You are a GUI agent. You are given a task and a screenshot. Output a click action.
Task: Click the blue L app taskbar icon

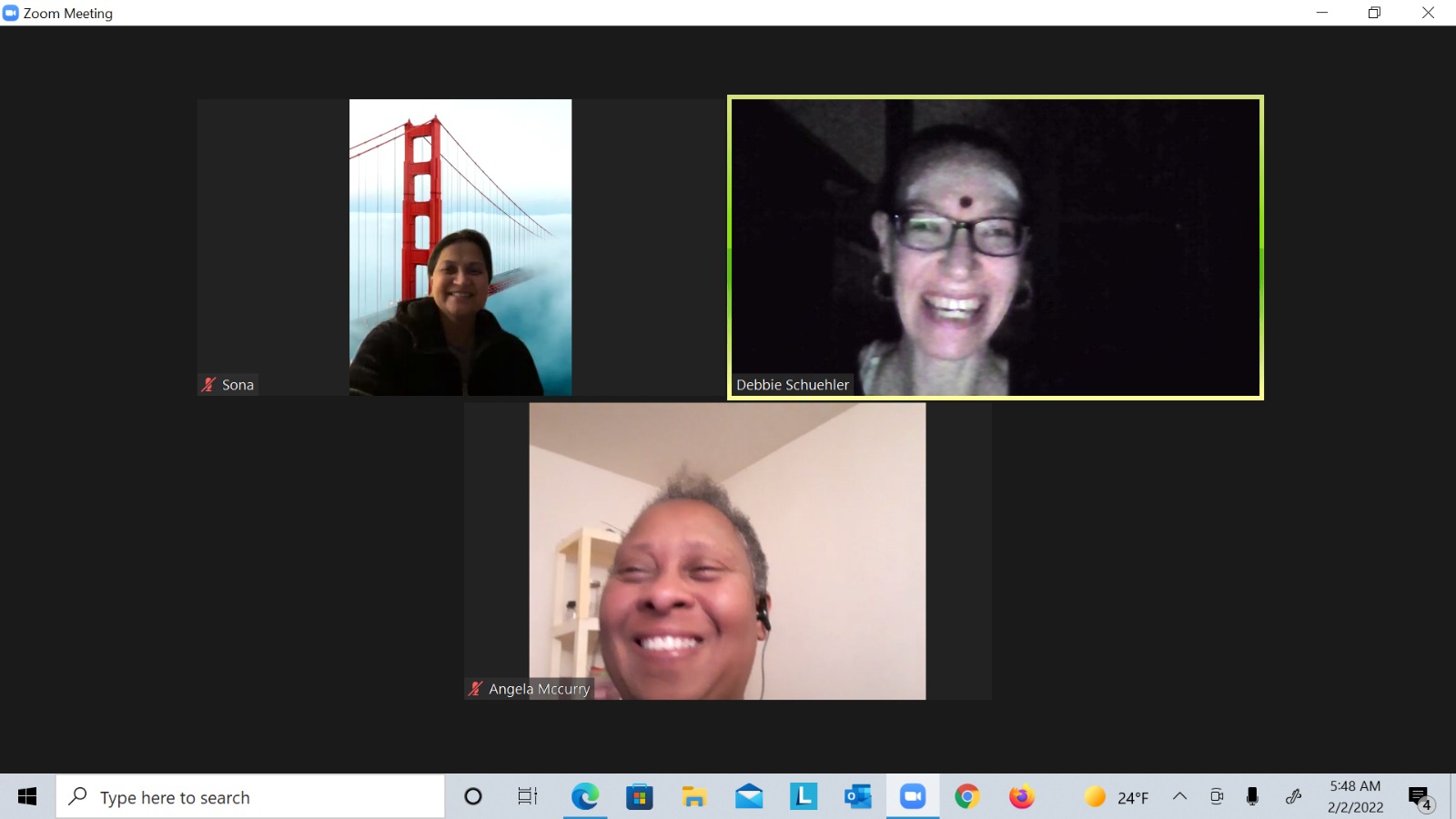pyautogui.click(x=803, y=797)
